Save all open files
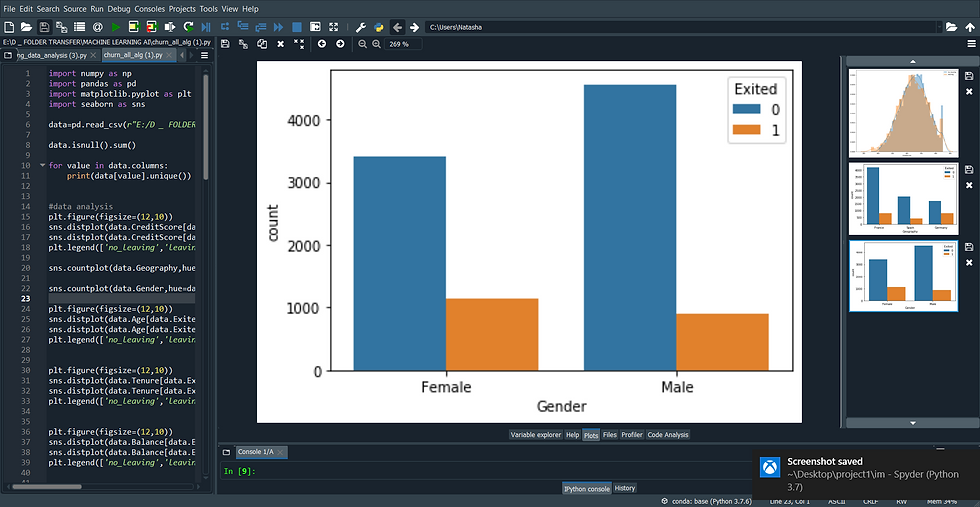The width and height of the screenshot is (980, 507). (62, 27)
